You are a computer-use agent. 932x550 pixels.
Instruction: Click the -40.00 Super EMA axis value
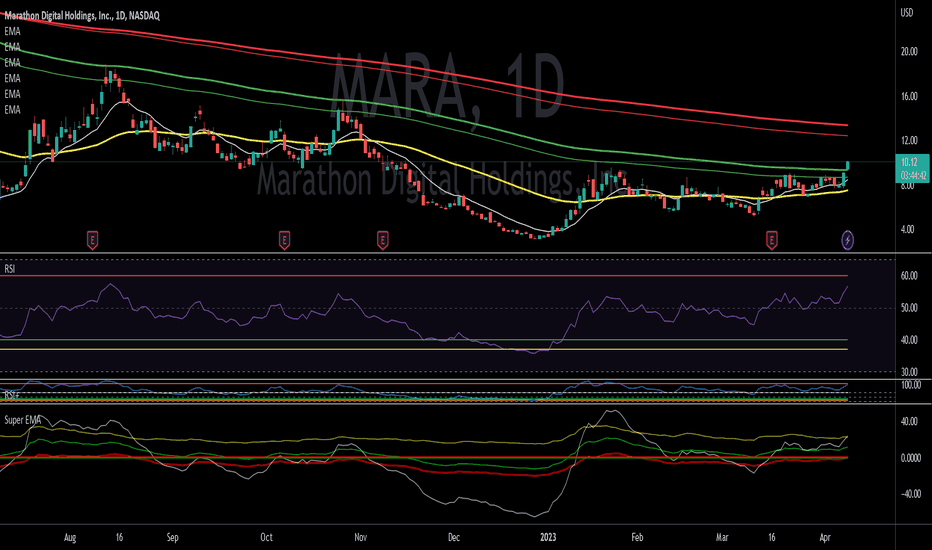[910, 494]
